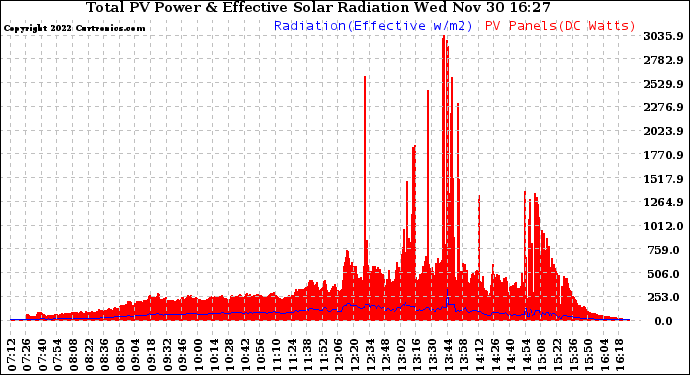Image resolution: width=690 pixels, height=375 pixels.
Task: Click the 08:22 time axis label
Action: [89, 355]
